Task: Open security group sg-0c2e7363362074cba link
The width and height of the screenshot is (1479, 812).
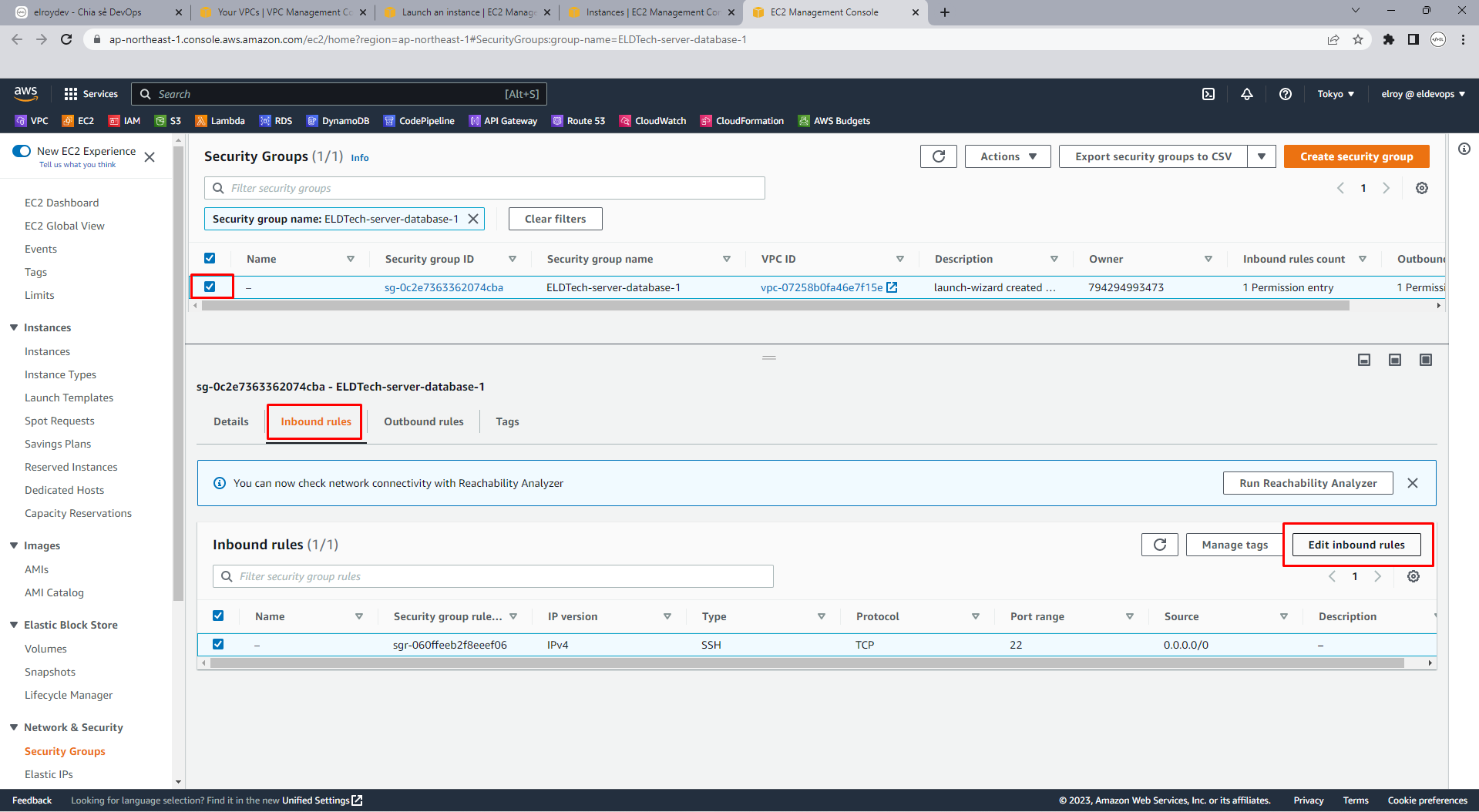Action: pos(444,287)
